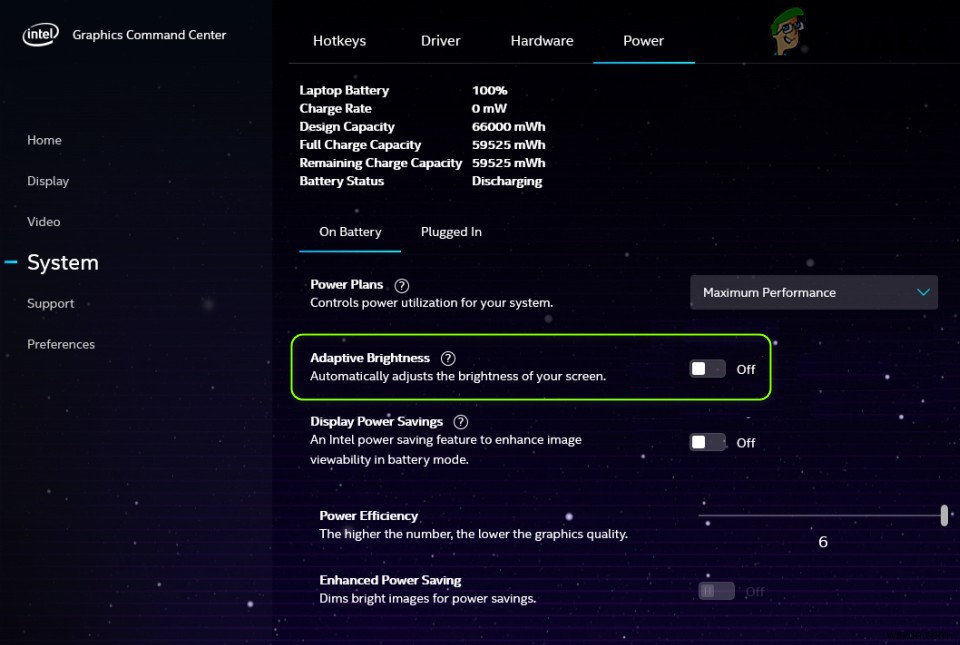Go to Home in sidebar
This screenshot has height=645, width=960.
tap(44, 140)
